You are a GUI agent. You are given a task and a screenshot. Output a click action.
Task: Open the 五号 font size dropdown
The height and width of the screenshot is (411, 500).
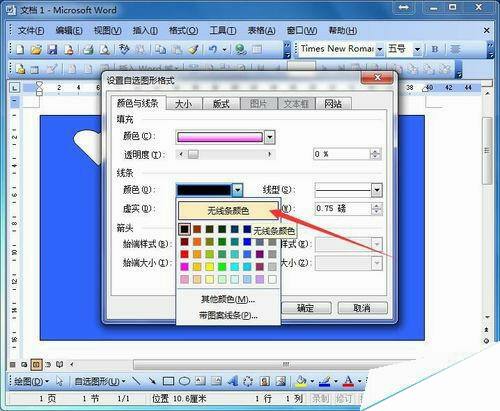(x=417, y=50)
